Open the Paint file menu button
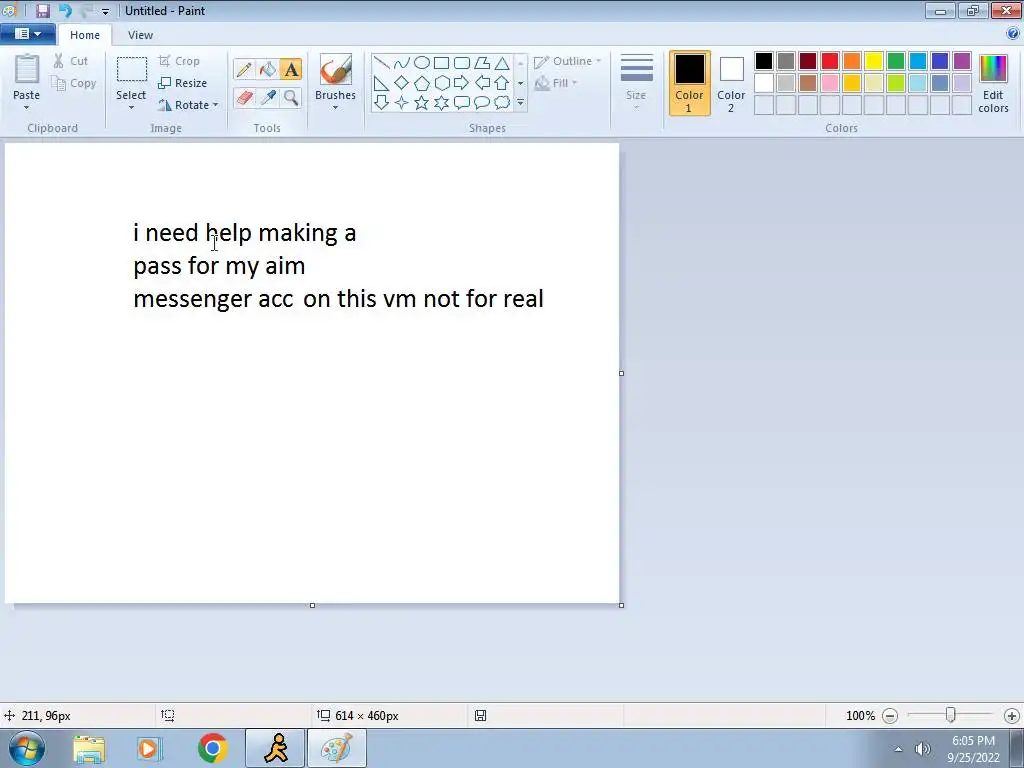 (x=27, y=34)
